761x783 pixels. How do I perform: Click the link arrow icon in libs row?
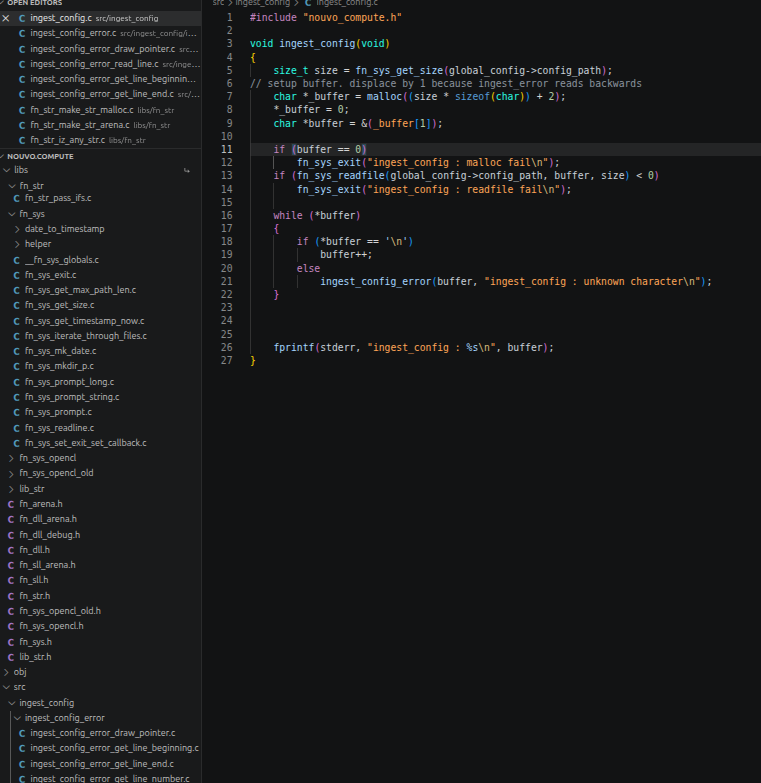coord(187,170)
